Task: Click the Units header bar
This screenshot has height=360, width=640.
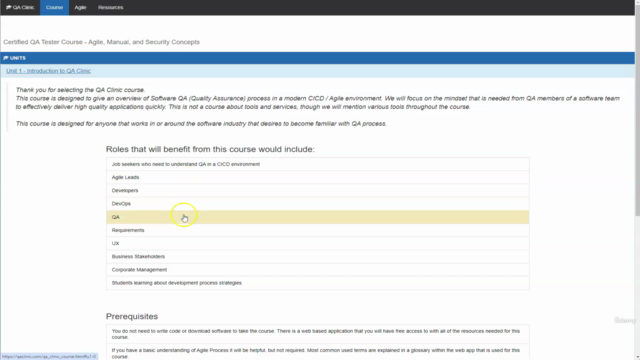Action: [x=318, y=58]
